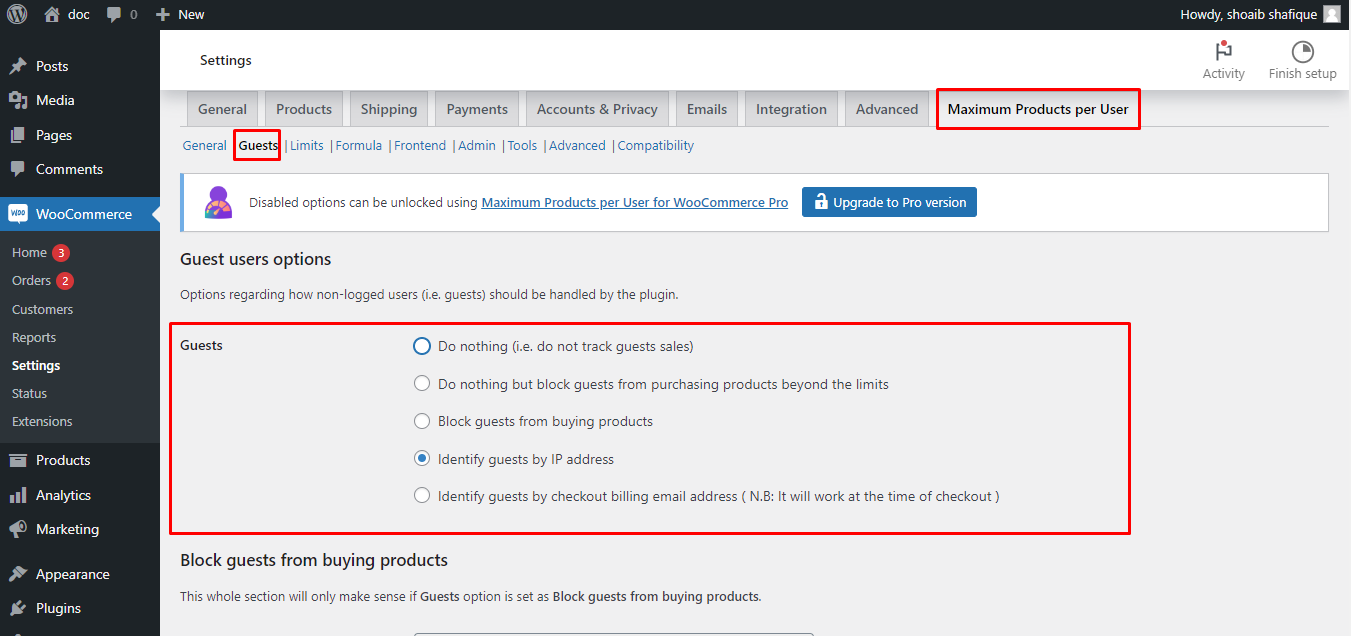The image size is (1351, 636).
Task: Open WooCommerce Orders submenu
Action: click(31, 280)
